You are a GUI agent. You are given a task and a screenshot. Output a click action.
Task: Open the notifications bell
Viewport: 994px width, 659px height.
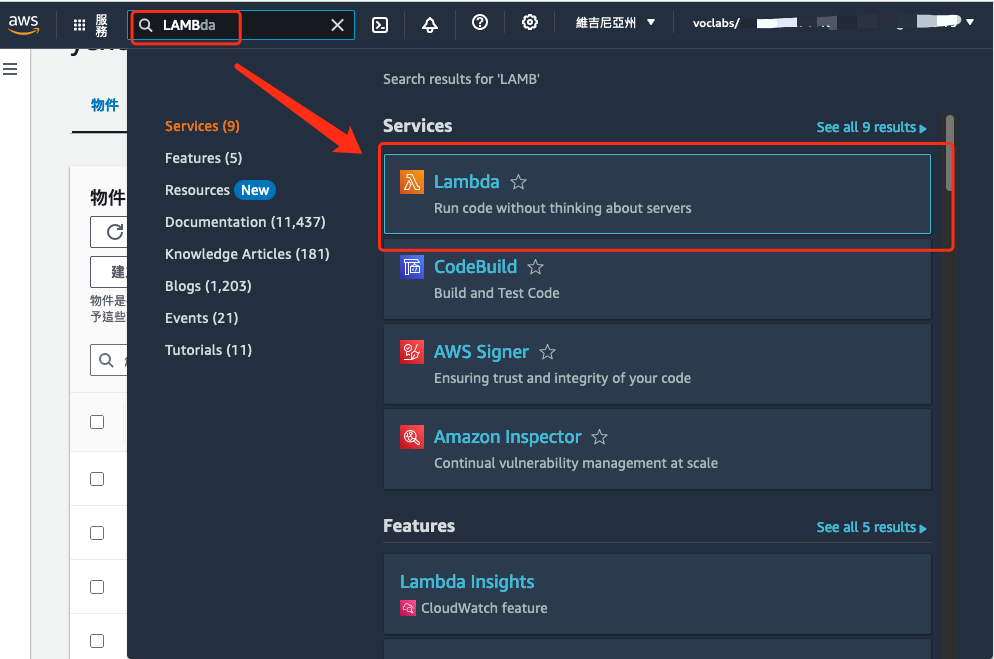430,25
